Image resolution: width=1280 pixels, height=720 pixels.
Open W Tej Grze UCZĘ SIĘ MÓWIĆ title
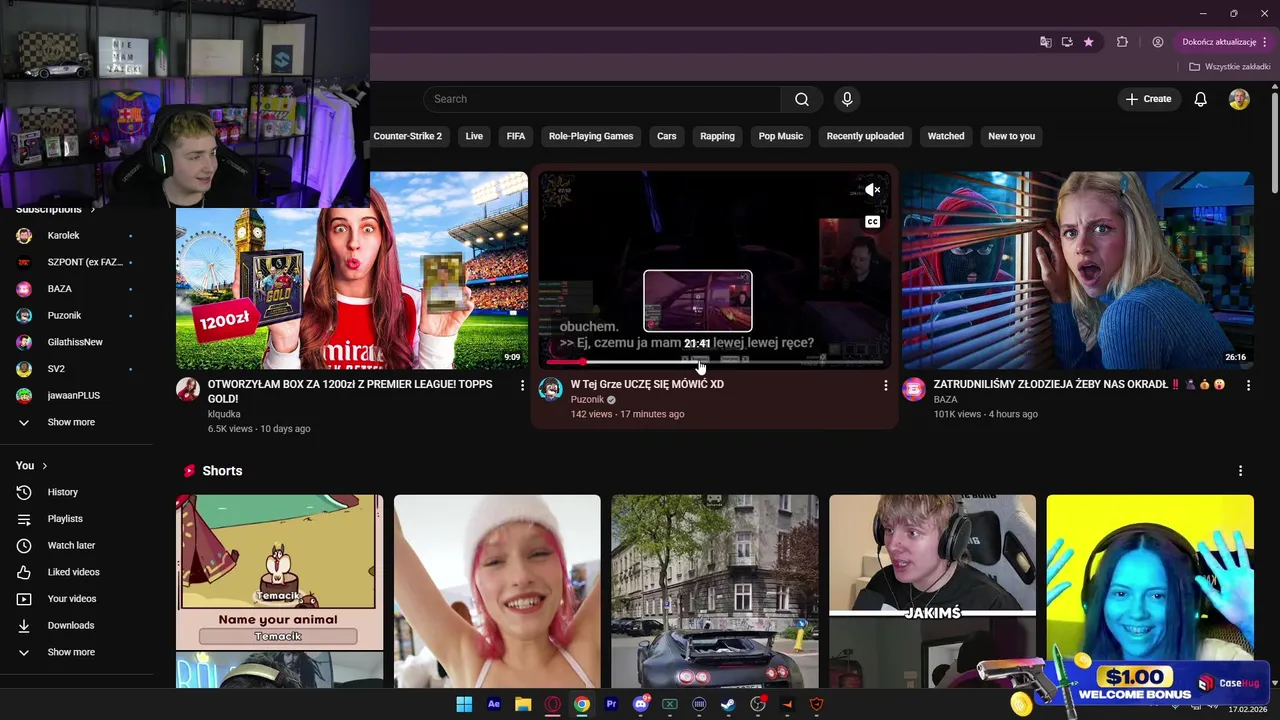coord(647,384)
